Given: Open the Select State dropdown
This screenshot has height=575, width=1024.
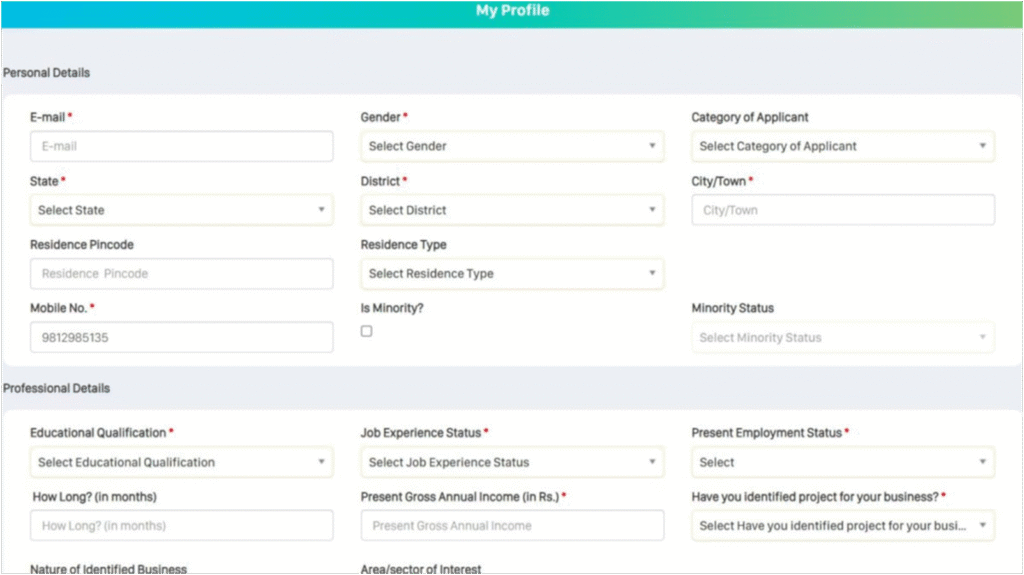Looking at the screenshot, I should 181,210.
